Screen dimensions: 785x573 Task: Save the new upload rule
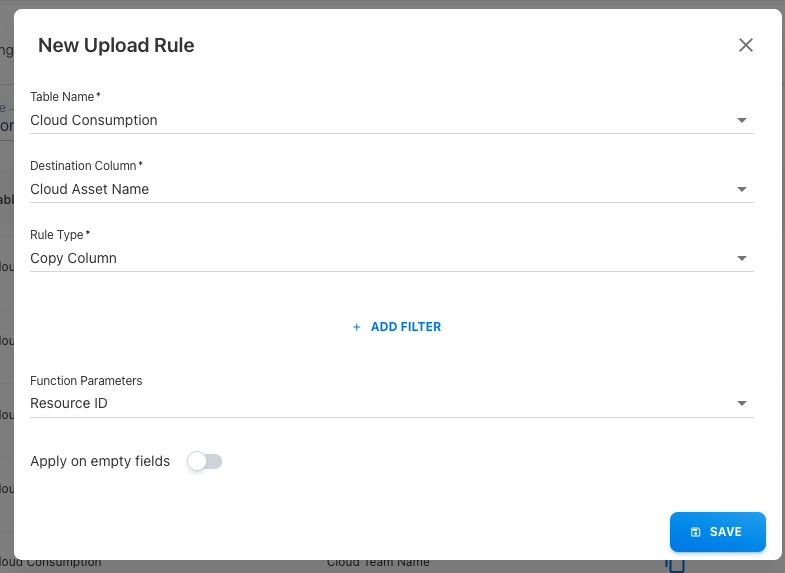pyautogui.click(x=717, y=532)
